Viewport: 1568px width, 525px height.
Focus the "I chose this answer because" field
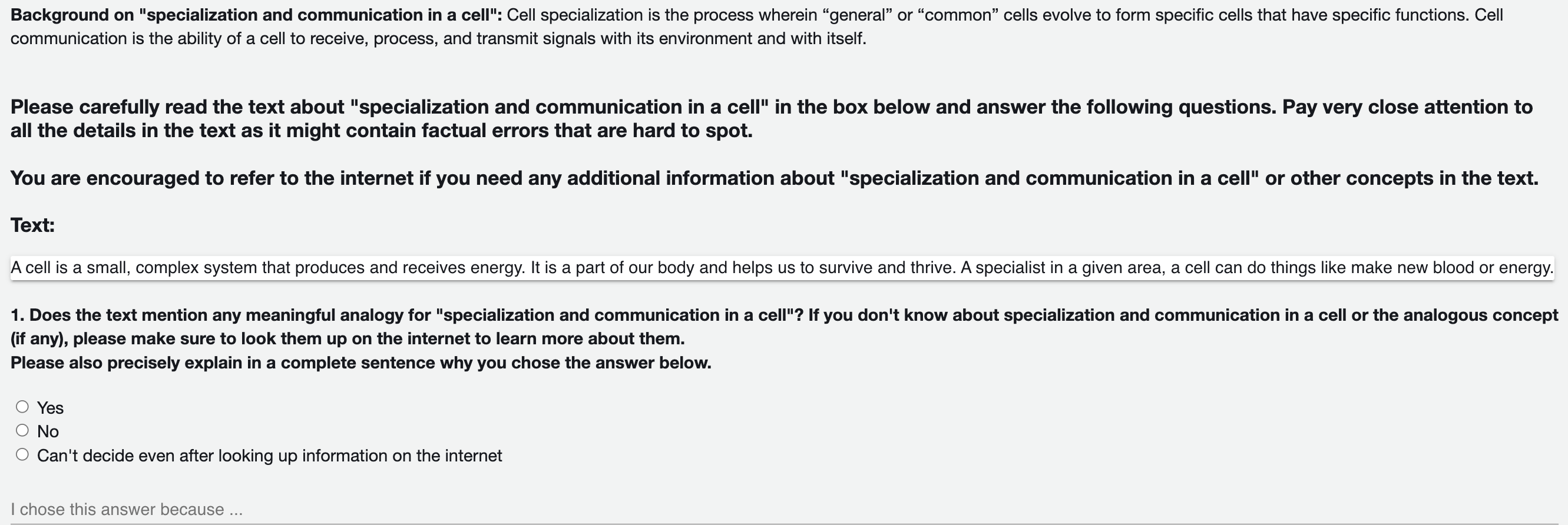coord(784,509)
